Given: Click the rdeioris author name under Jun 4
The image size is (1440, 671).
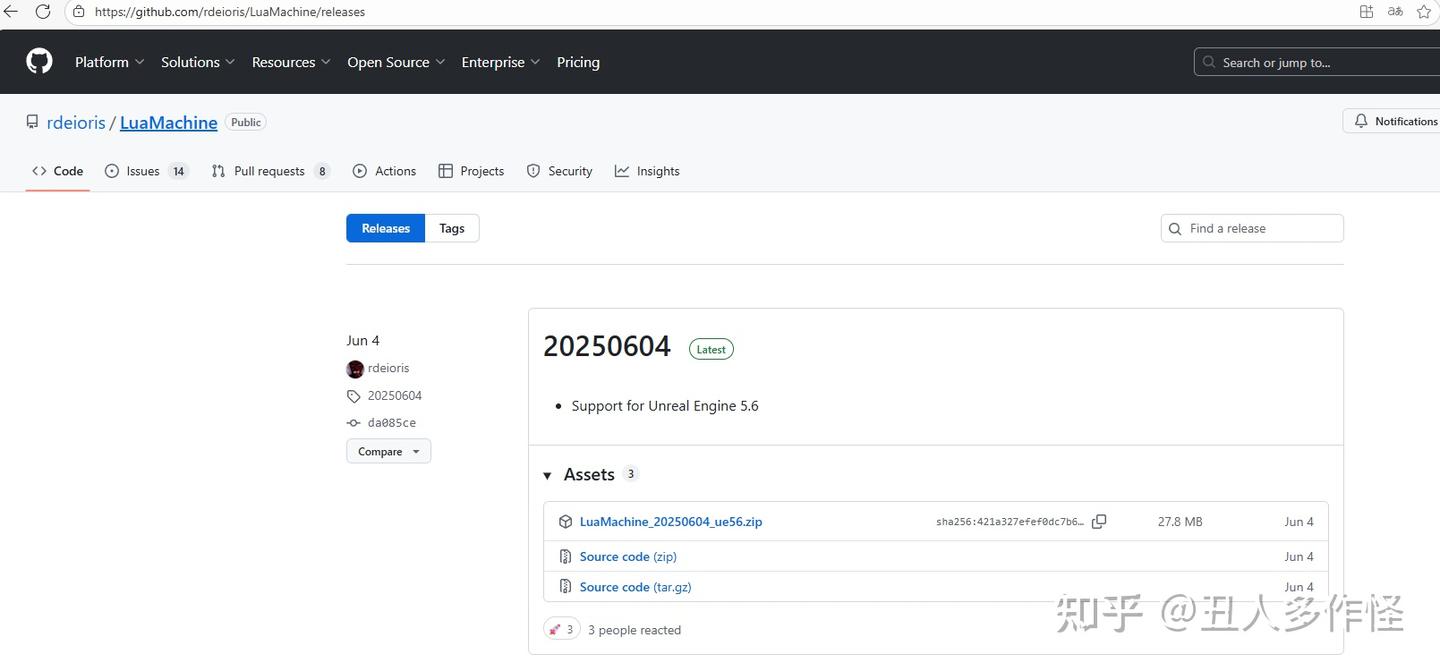Looking at the screenshot, I should click(x=389, y=368).
